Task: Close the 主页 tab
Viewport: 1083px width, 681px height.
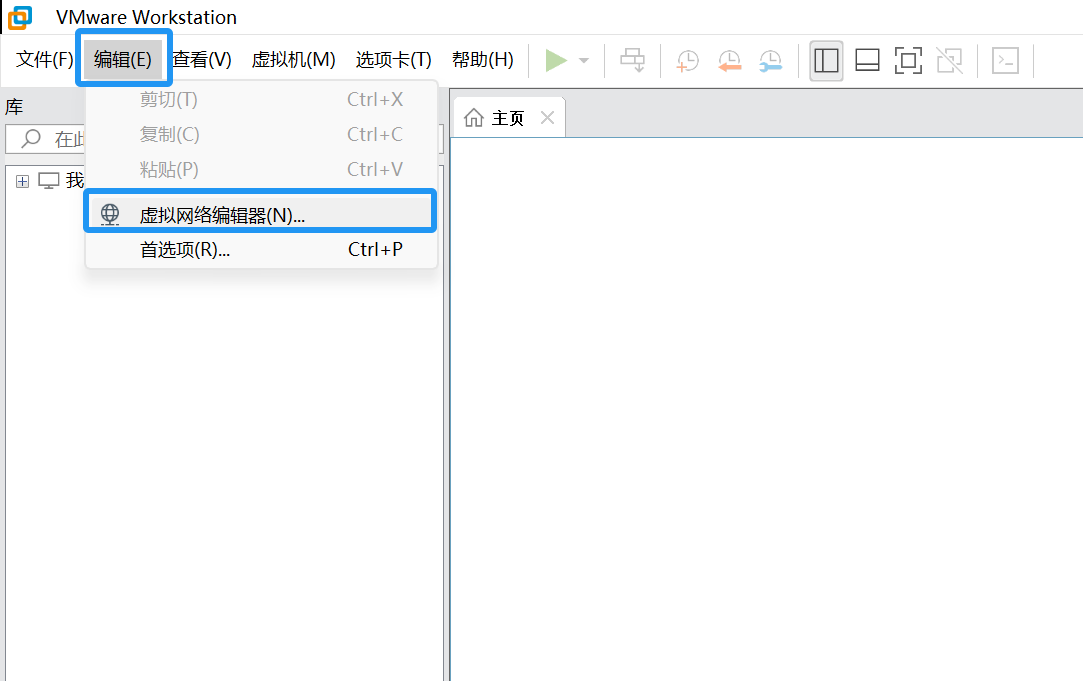Action: [547, 118]
